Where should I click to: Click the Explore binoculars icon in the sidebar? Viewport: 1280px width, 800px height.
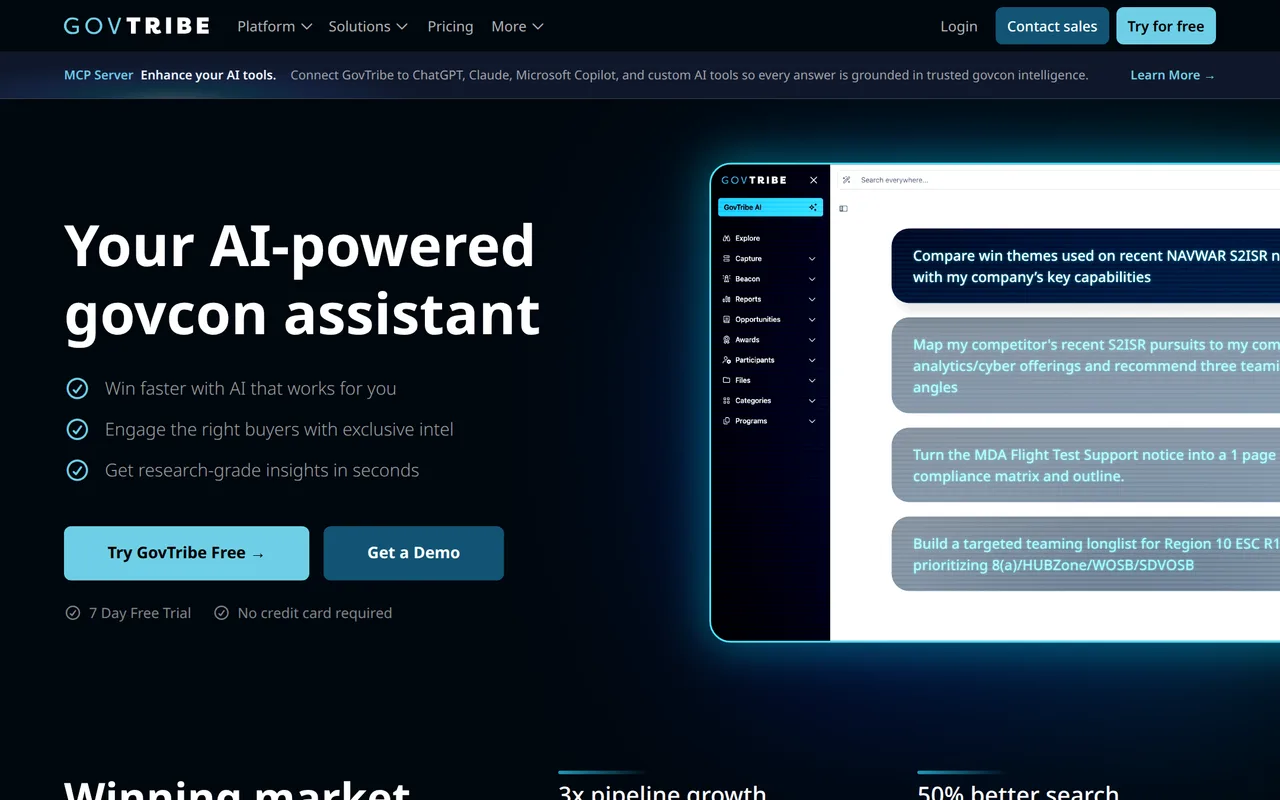pyautogui.click(x=726, y=238)
